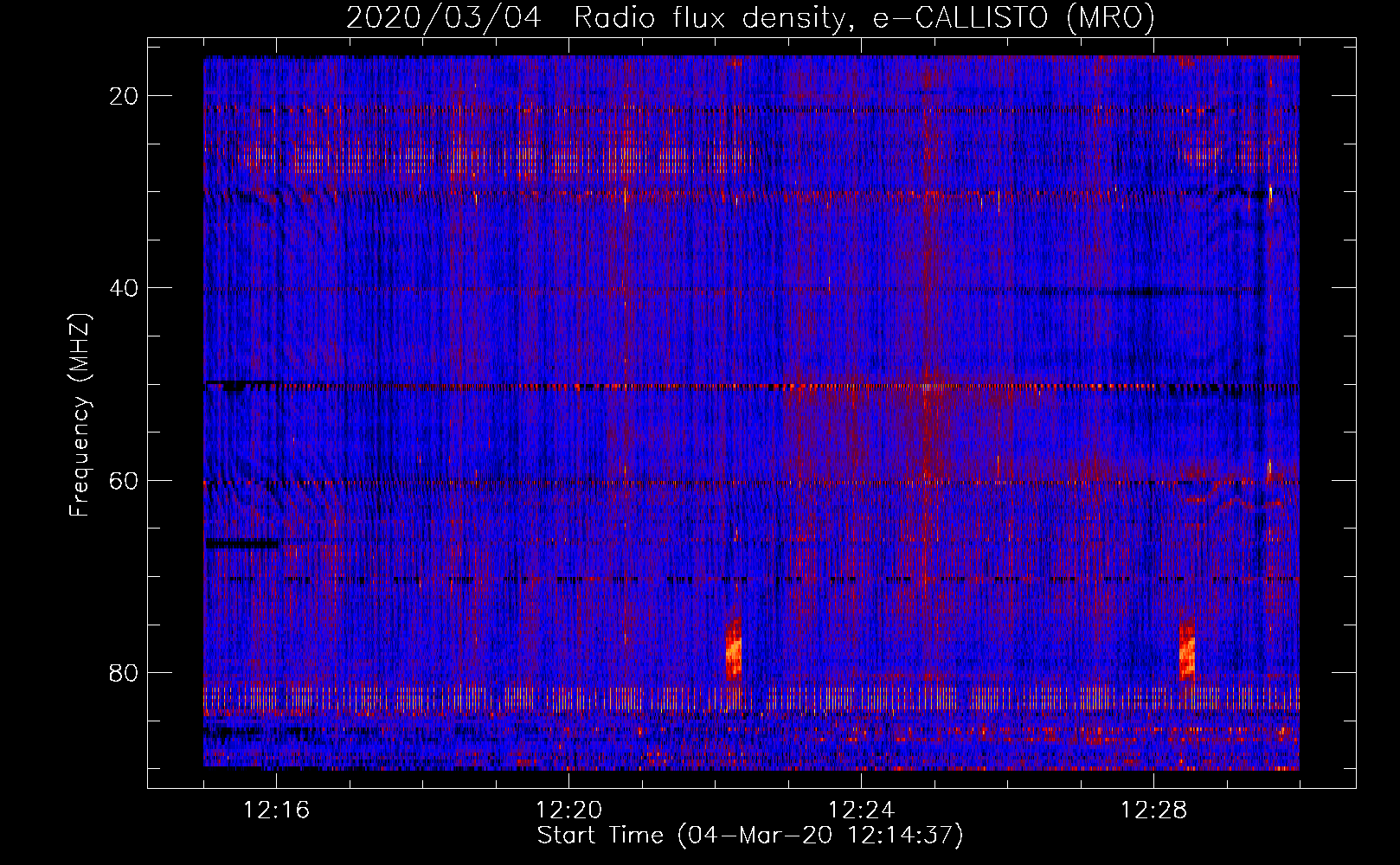Click the 60 MHz frequency tick label

point(124,480)
